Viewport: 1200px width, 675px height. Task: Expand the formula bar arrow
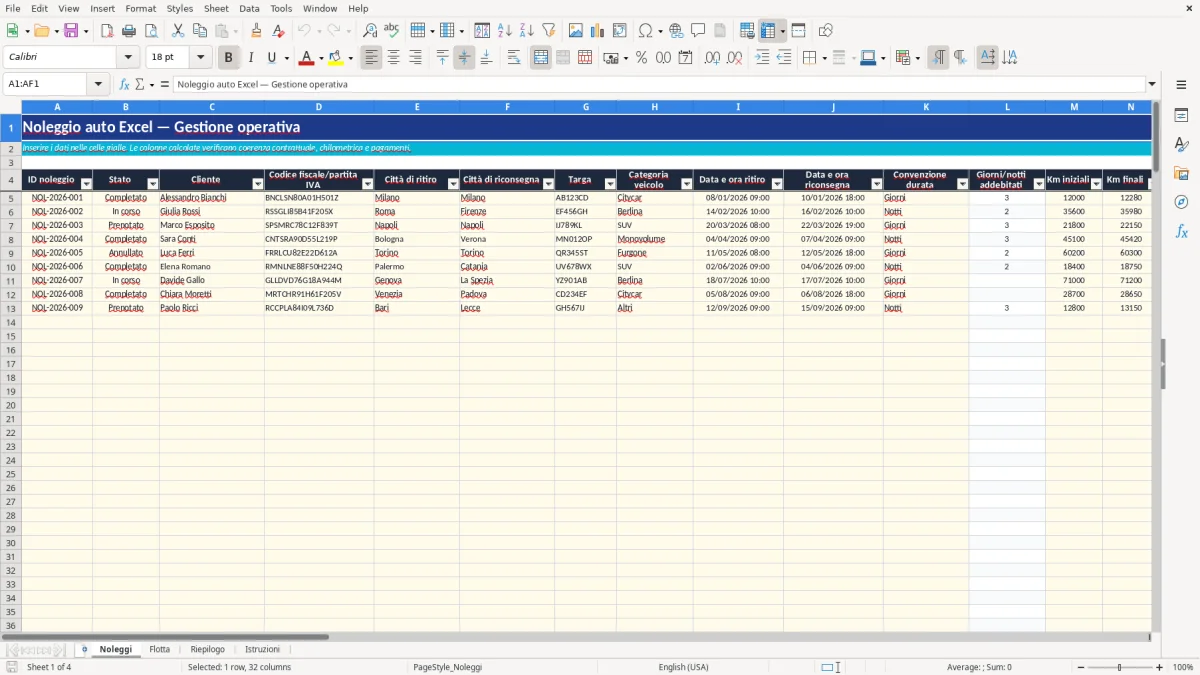1152,84
